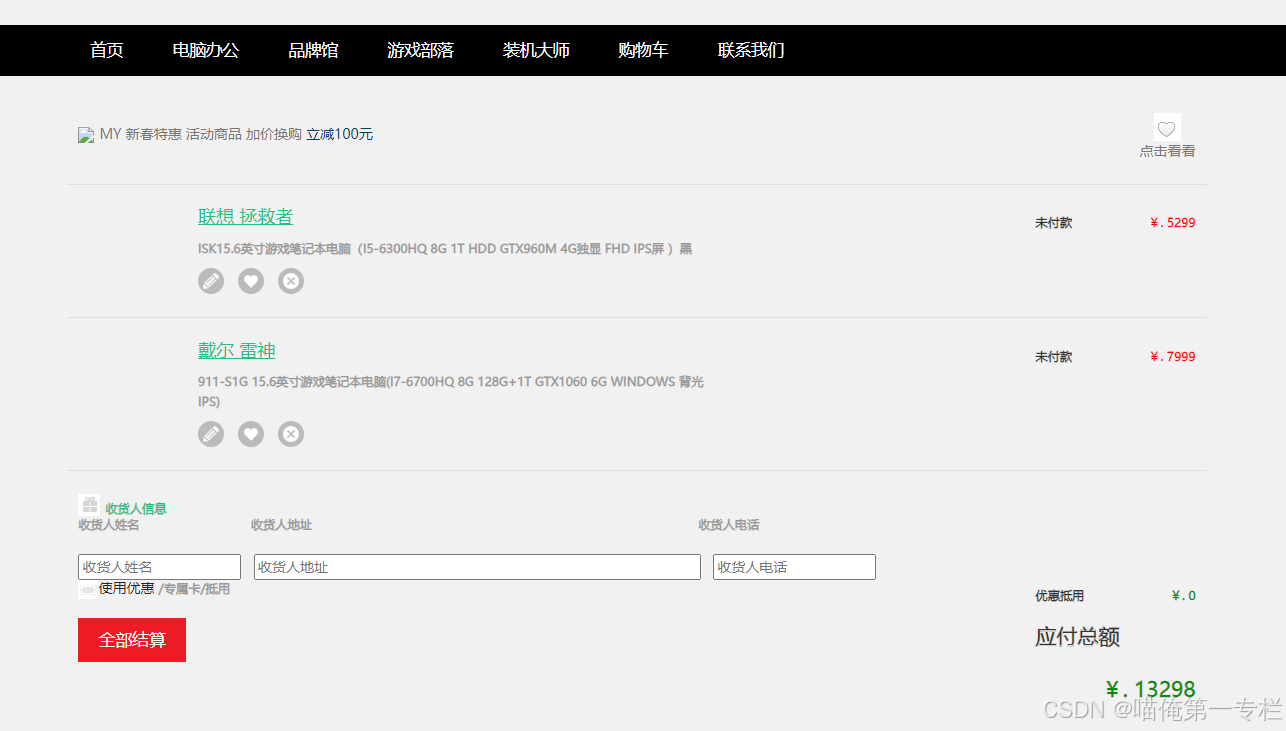
Task: Favorite the 戴尔 雷神 item with heart icon
Action: (x=251, y=434)
